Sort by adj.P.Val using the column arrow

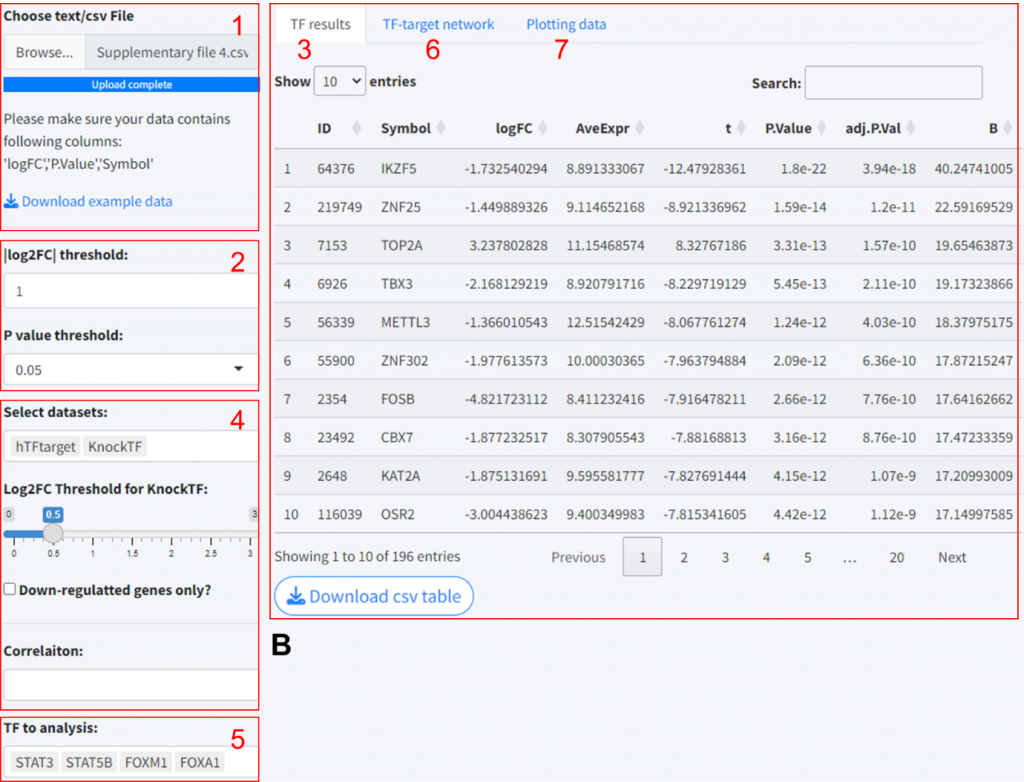(912, 128)
